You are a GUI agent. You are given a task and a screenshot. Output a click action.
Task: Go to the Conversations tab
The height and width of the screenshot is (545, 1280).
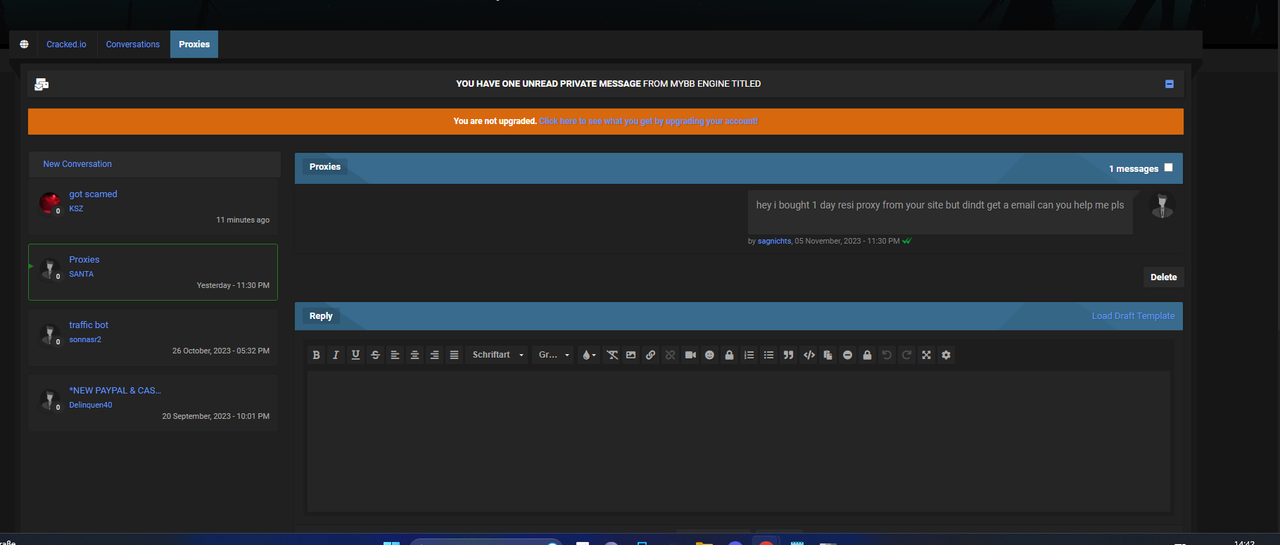(133, 44)
